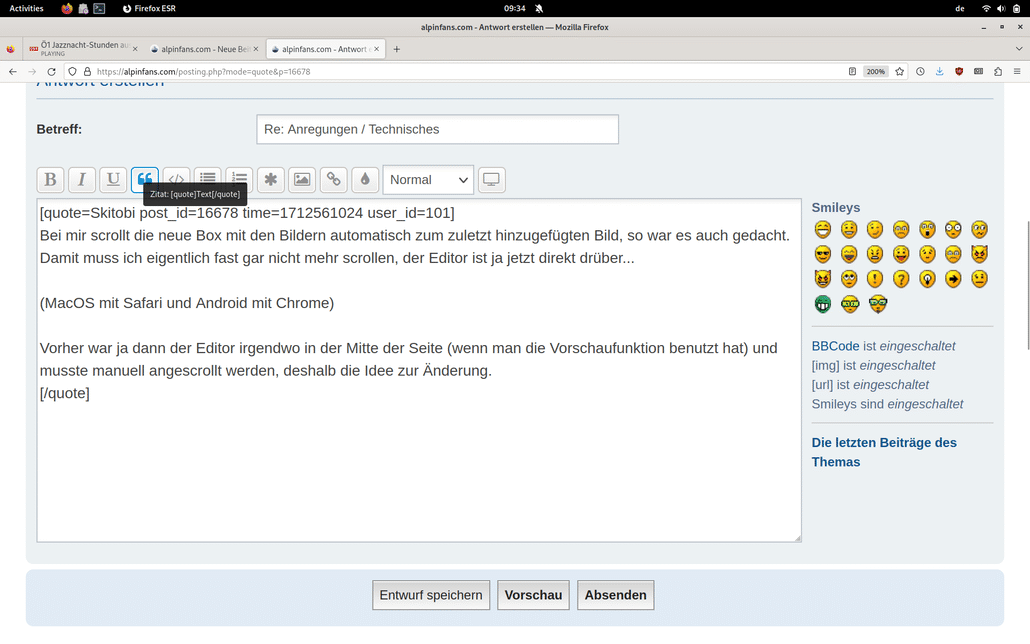Insert a URL using the link icon

pyautogui.click(x=333, y=179)
